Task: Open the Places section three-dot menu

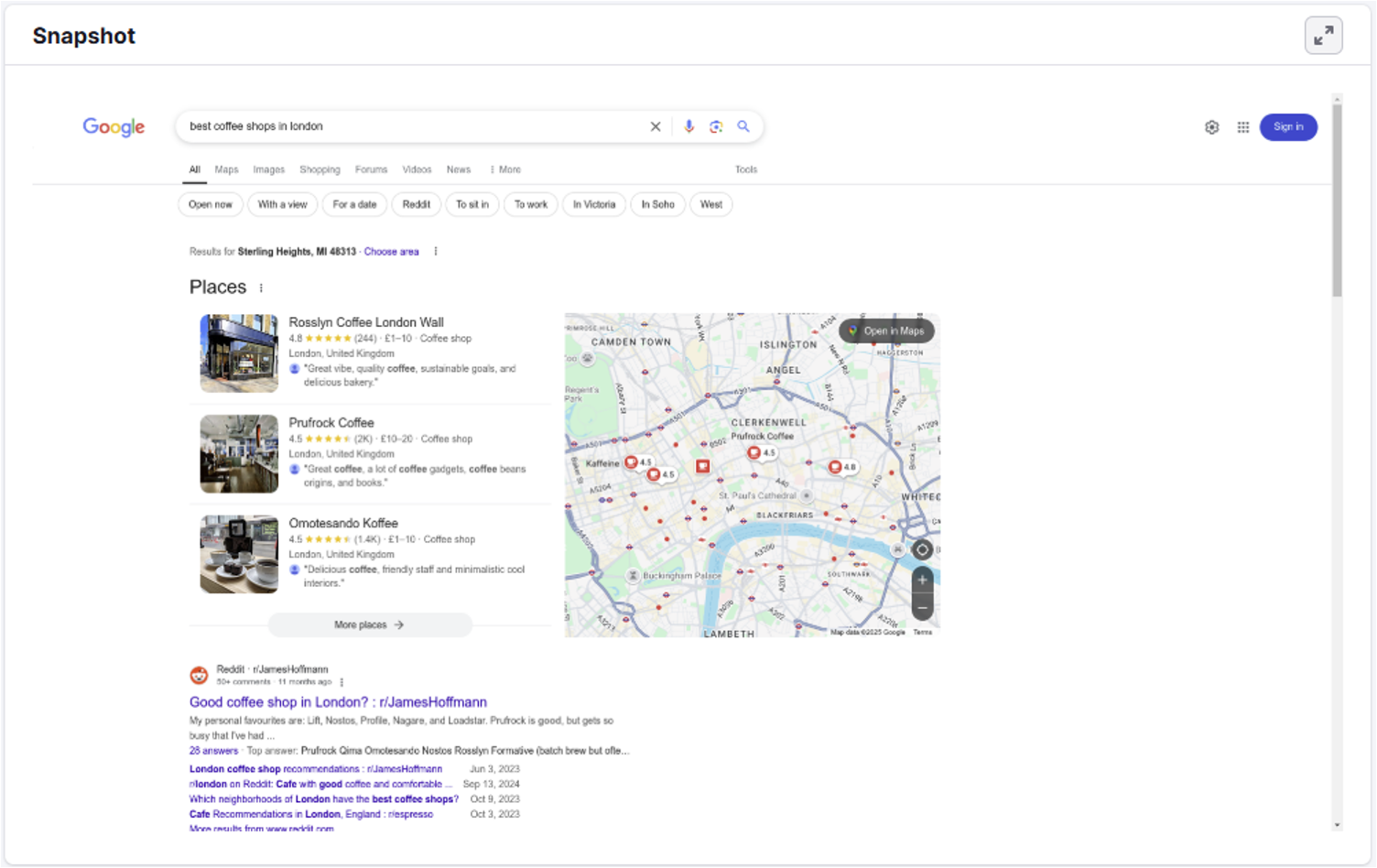Action: coord(260,287)
